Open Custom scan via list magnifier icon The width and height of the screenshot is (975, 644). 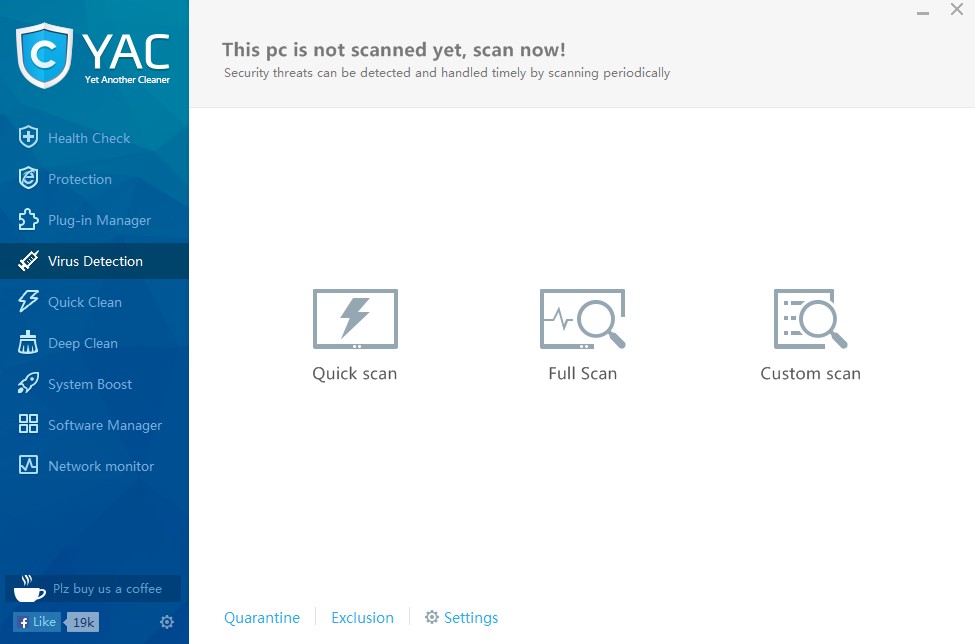[810, 319]
